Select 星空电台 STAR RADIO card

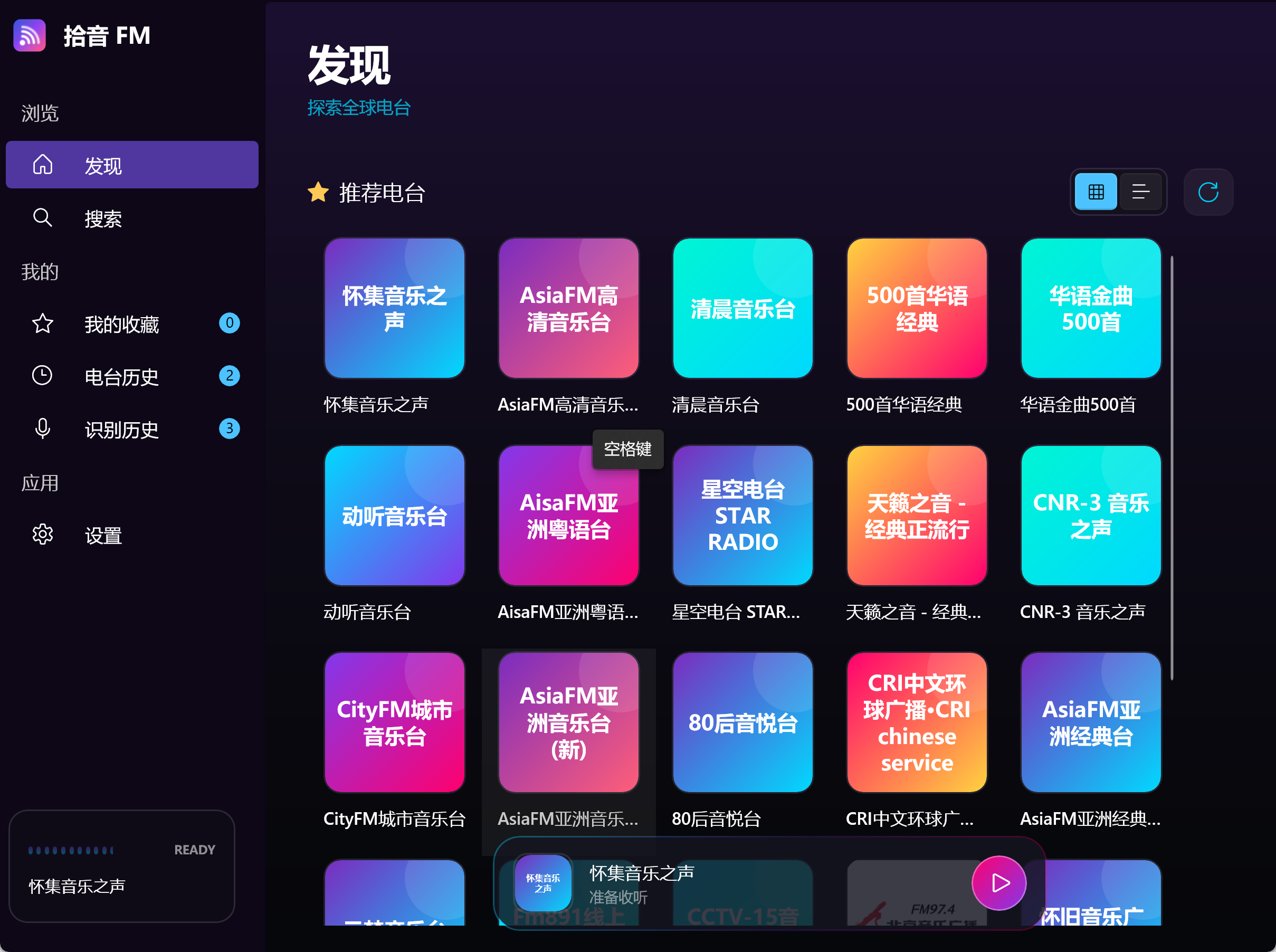(x=743, y=516)
